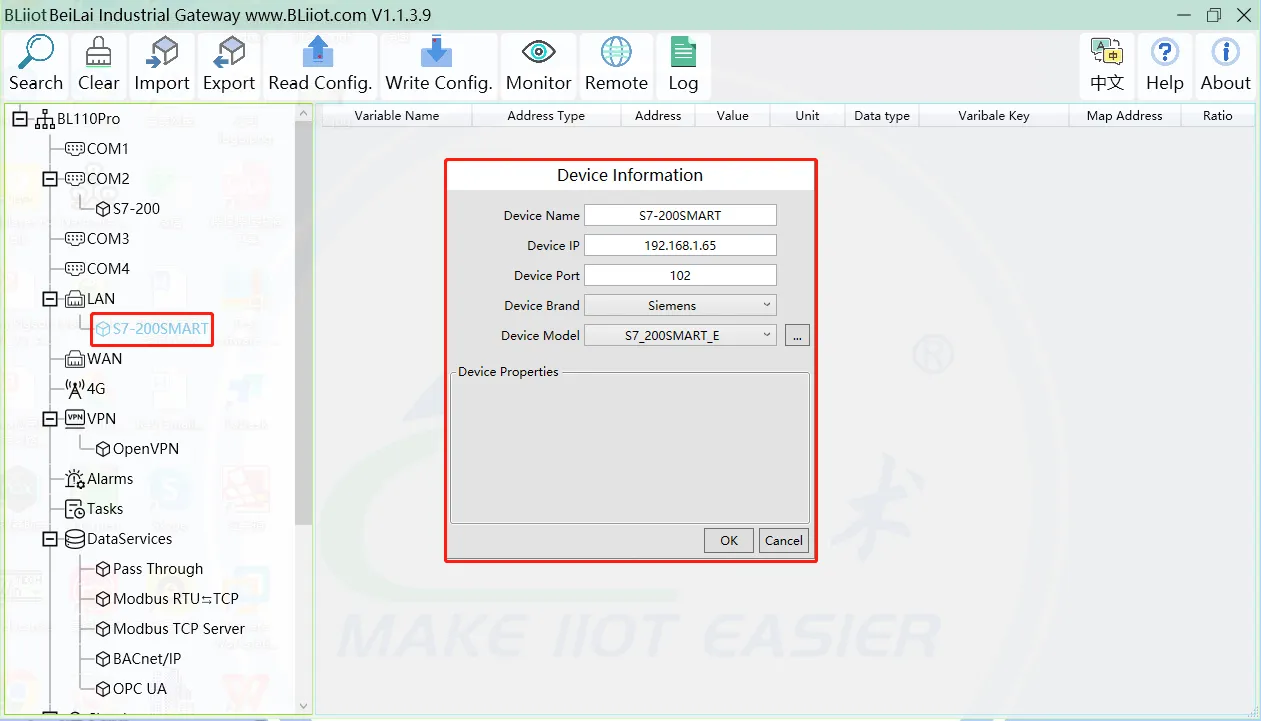1261x721 pixels.
Task: Click the Search magnifier toolbar icon
Action: click(x=36, y=52)
